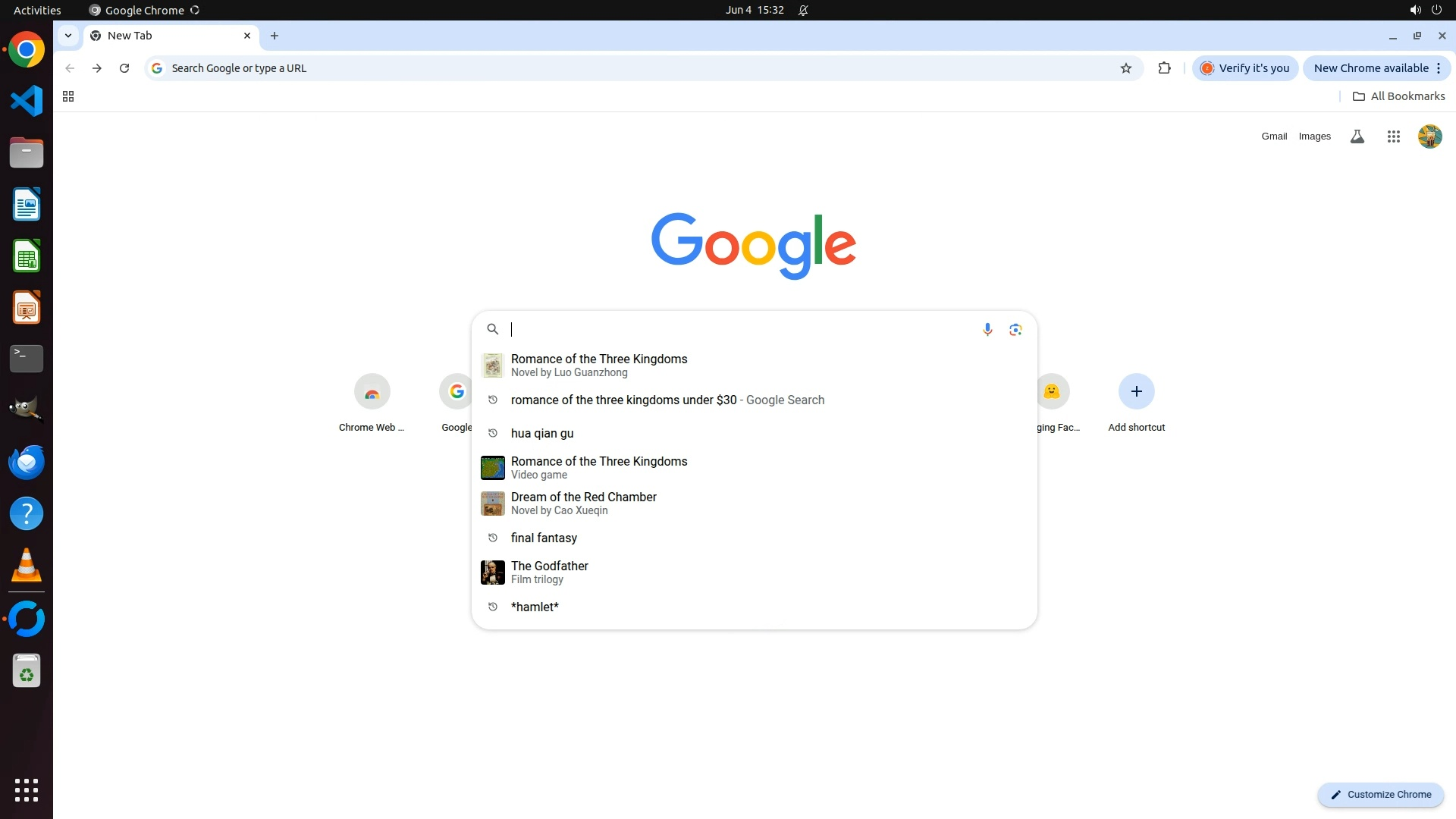Open the All Bookmarks folder
This screenshot has width=1456, height=819.
point(1398,96)
